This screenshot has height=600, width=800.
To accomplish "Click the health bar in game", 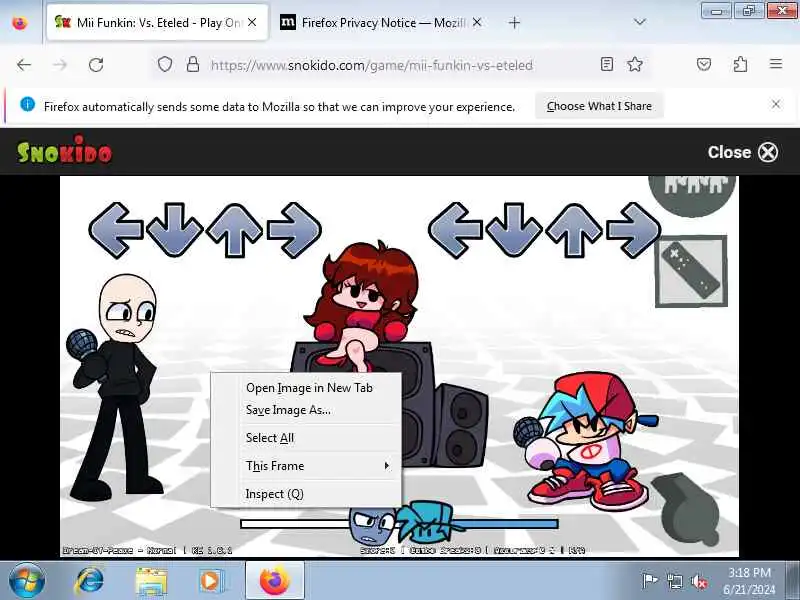I will click(399, 524).
